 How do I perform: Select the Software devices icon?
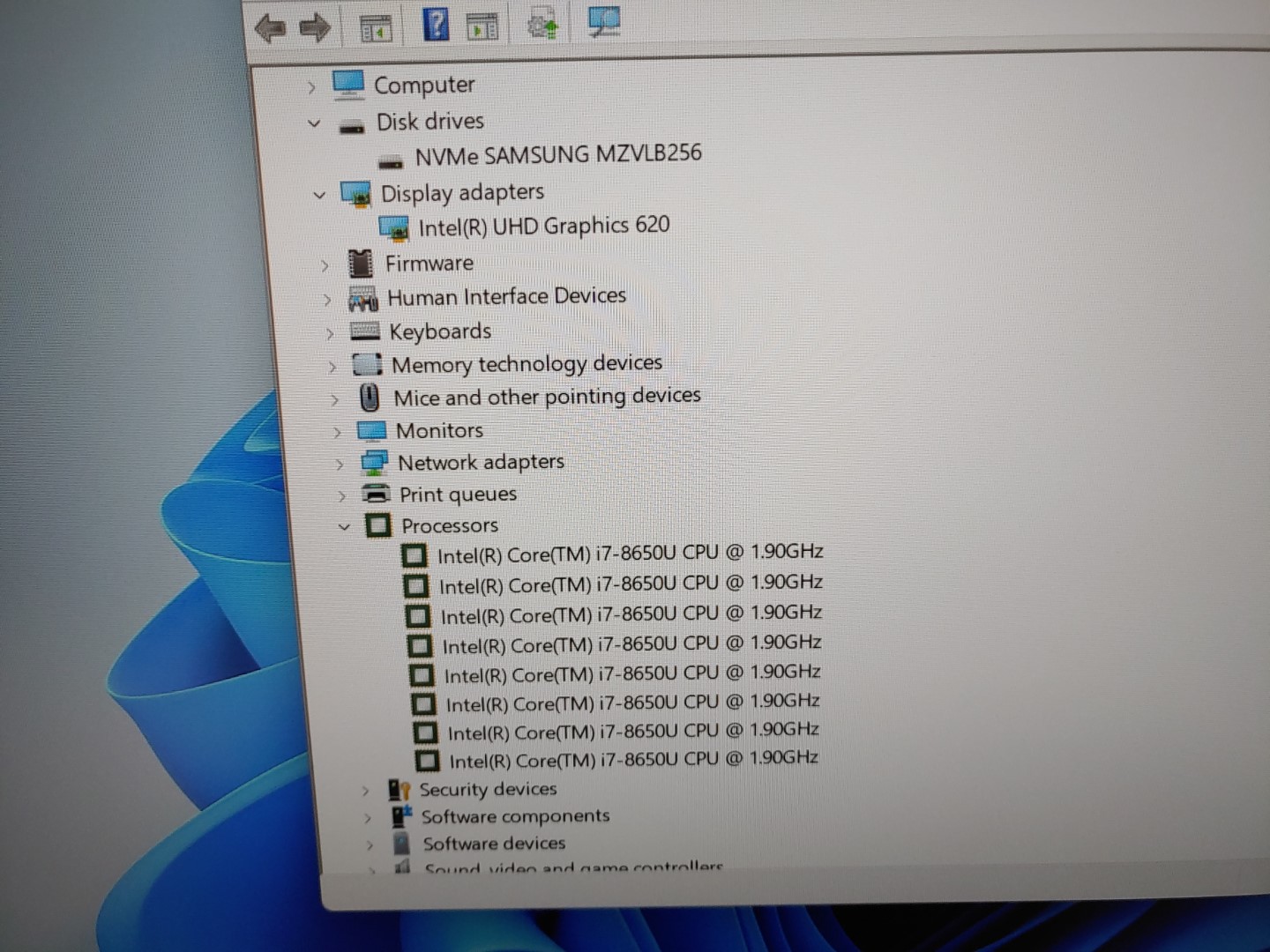pos(401,844)
